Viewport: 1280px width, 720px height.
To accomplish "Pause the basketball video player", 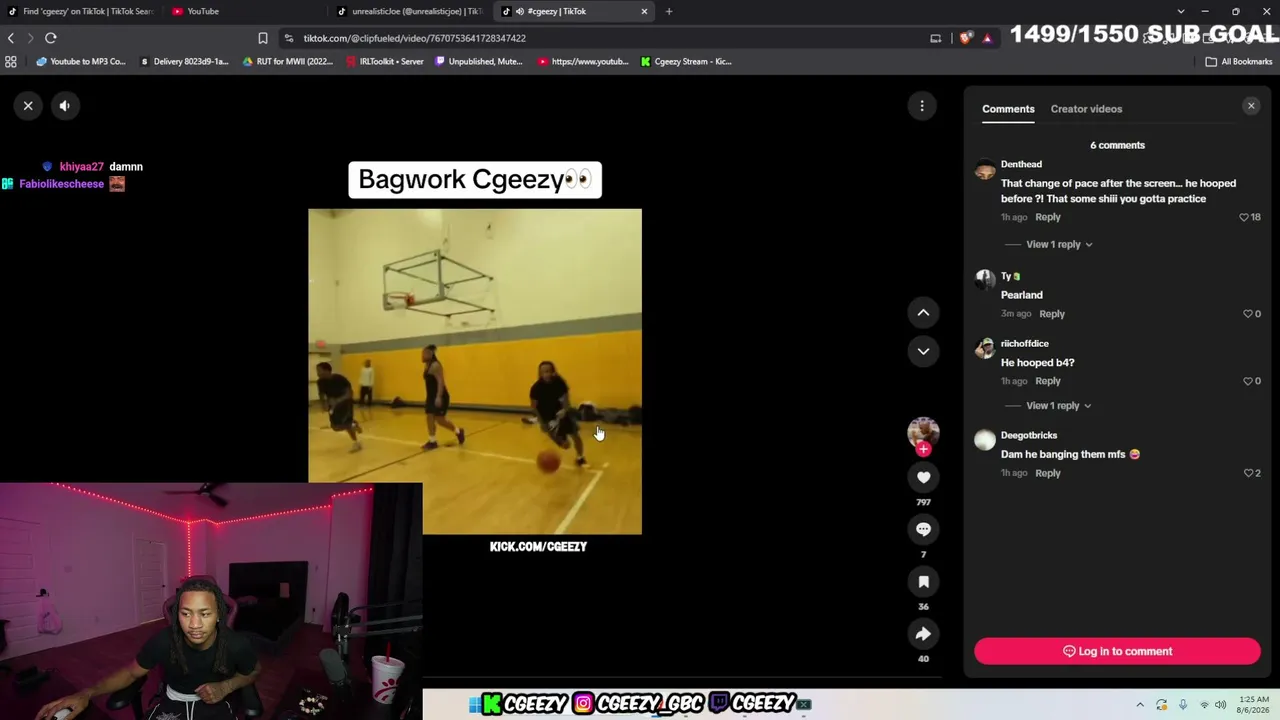I will click(x=475, y=371).
